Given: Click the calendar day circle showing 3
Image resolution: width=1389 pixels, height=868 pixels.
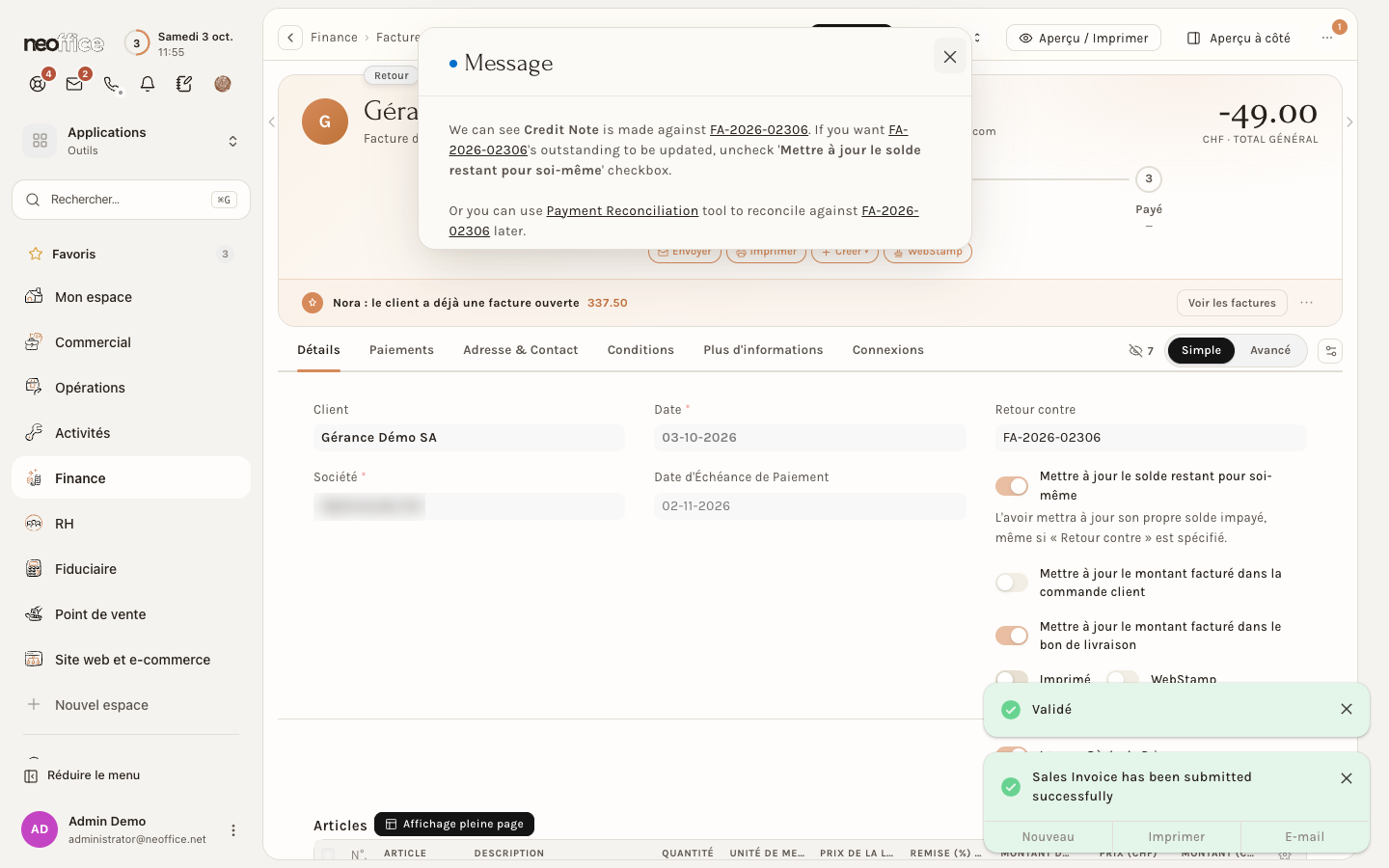Looking at the screenshot, I should click(137, 43).
